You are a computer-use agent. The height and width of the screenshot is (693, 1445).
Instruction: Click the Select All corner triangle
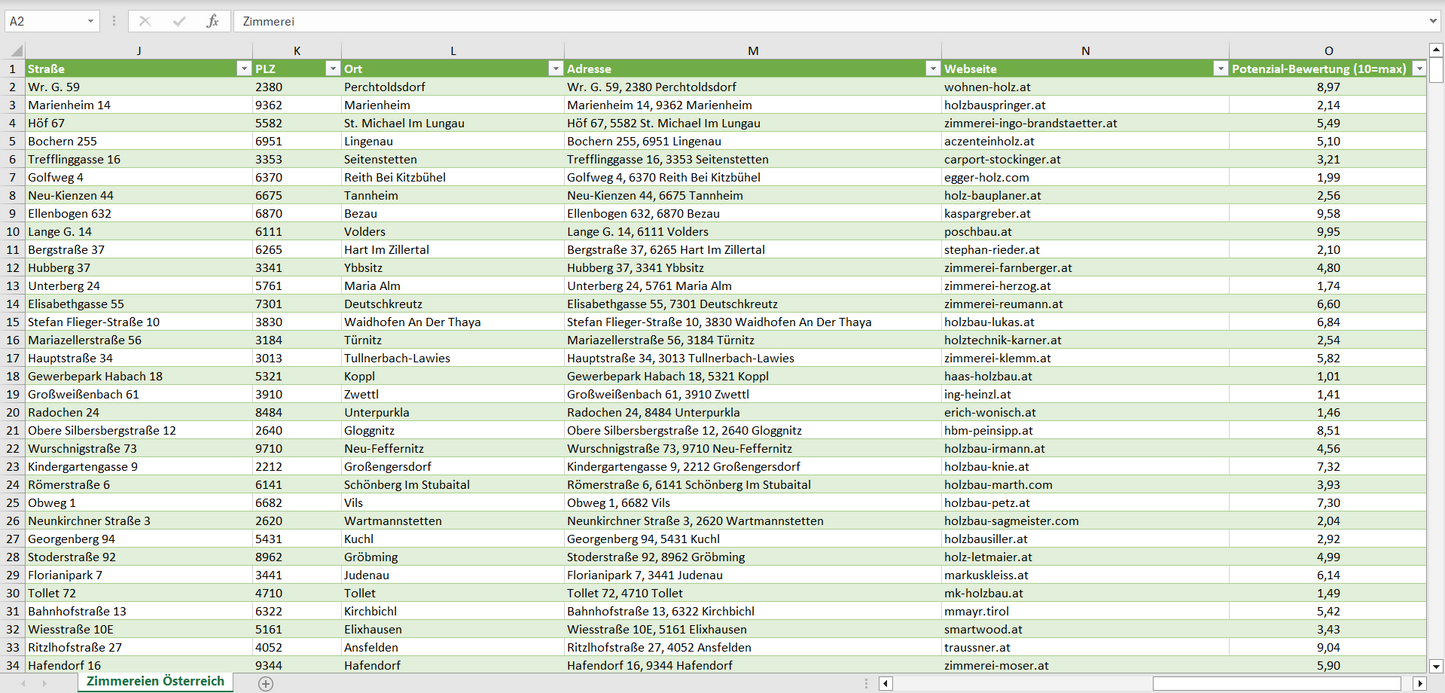point(15,51)
